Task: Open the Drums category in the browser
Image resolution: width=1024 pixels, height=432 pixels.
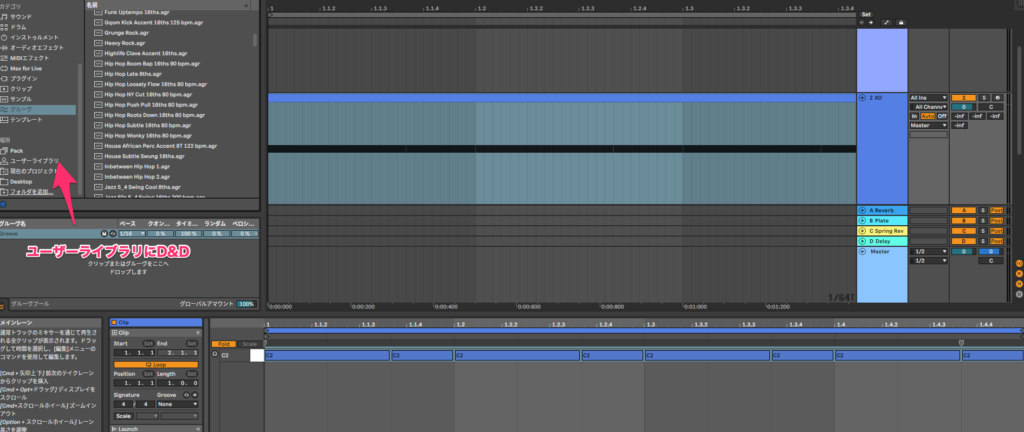Action: coord(21,26)
